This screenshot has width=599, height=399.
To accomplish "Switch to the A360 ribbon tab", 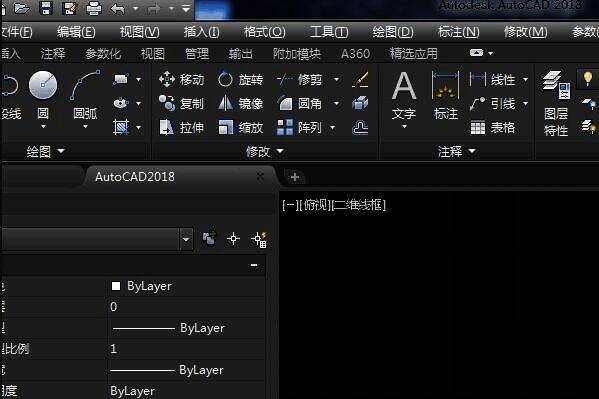I will point(355,54).
